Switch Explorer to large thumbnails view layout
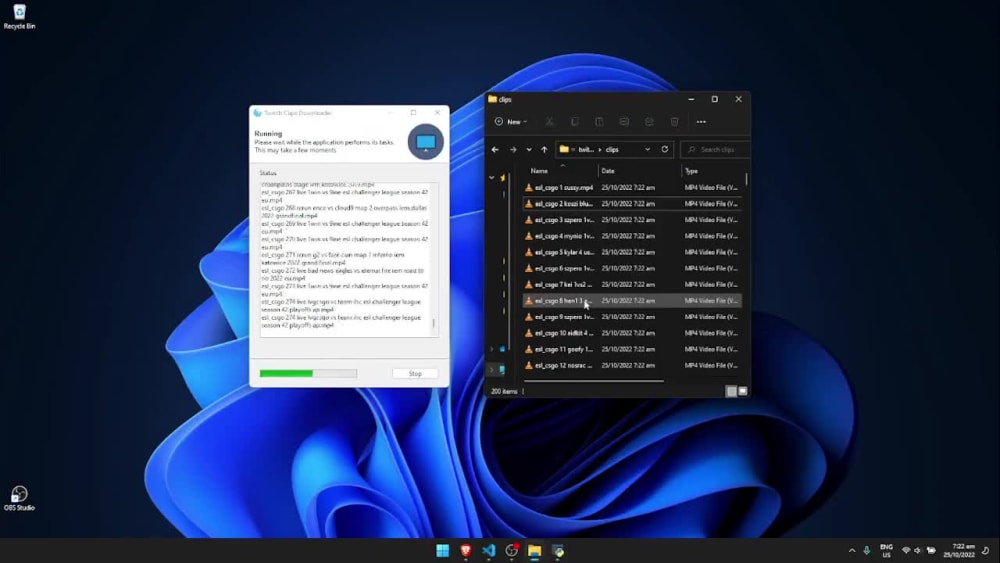The width and height of the screenshot is (1000, 563). 742,391
